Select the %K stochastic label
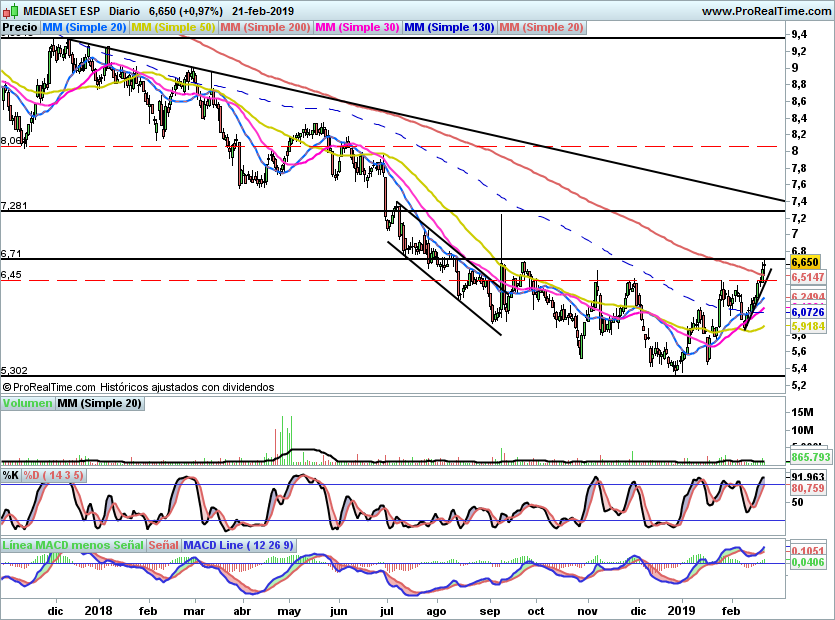This screenshot has width=835, height=620. coord(10,475)
